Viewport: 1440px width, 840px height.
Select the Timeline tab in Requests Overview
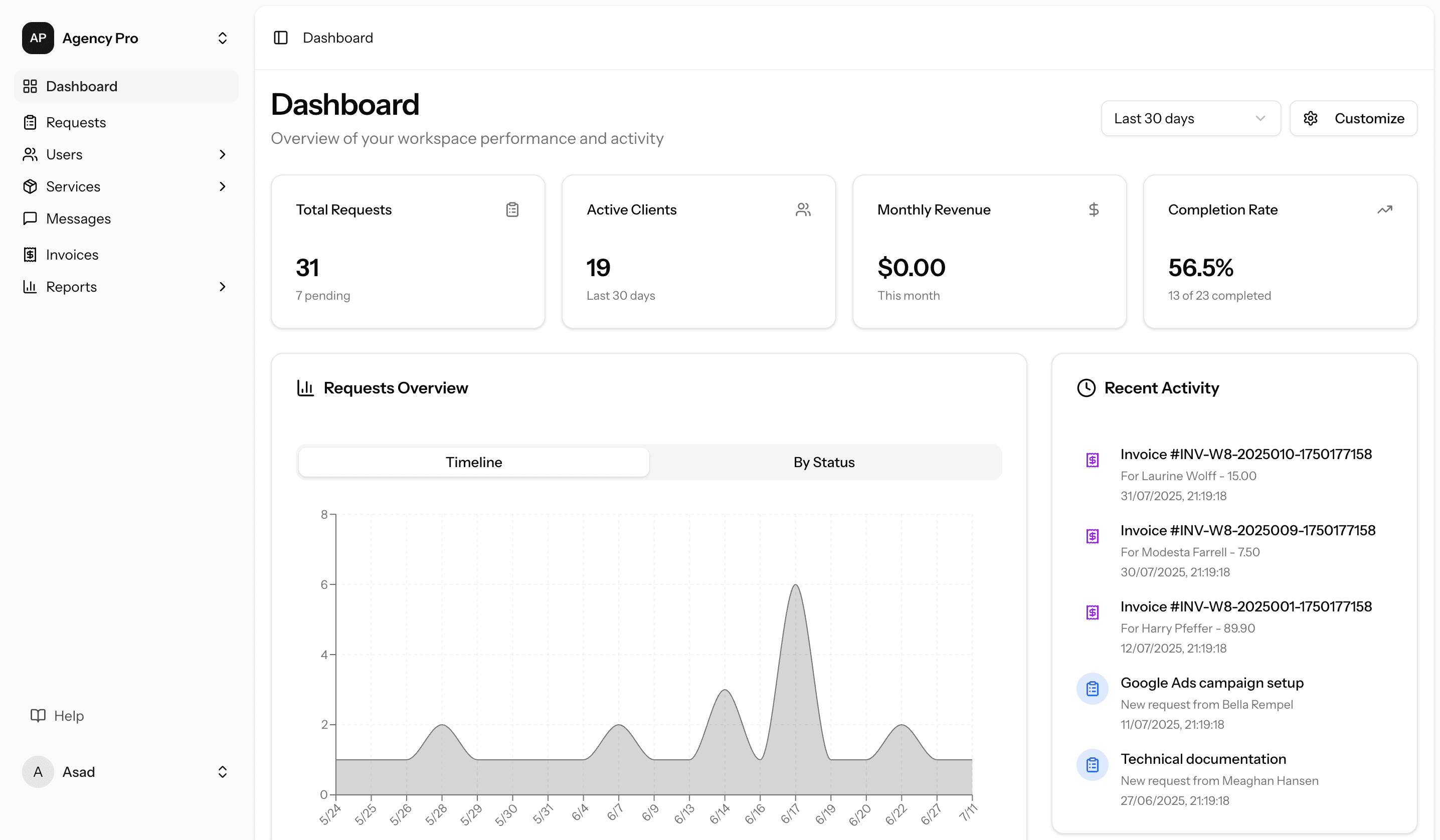click(x=473, y=462)
